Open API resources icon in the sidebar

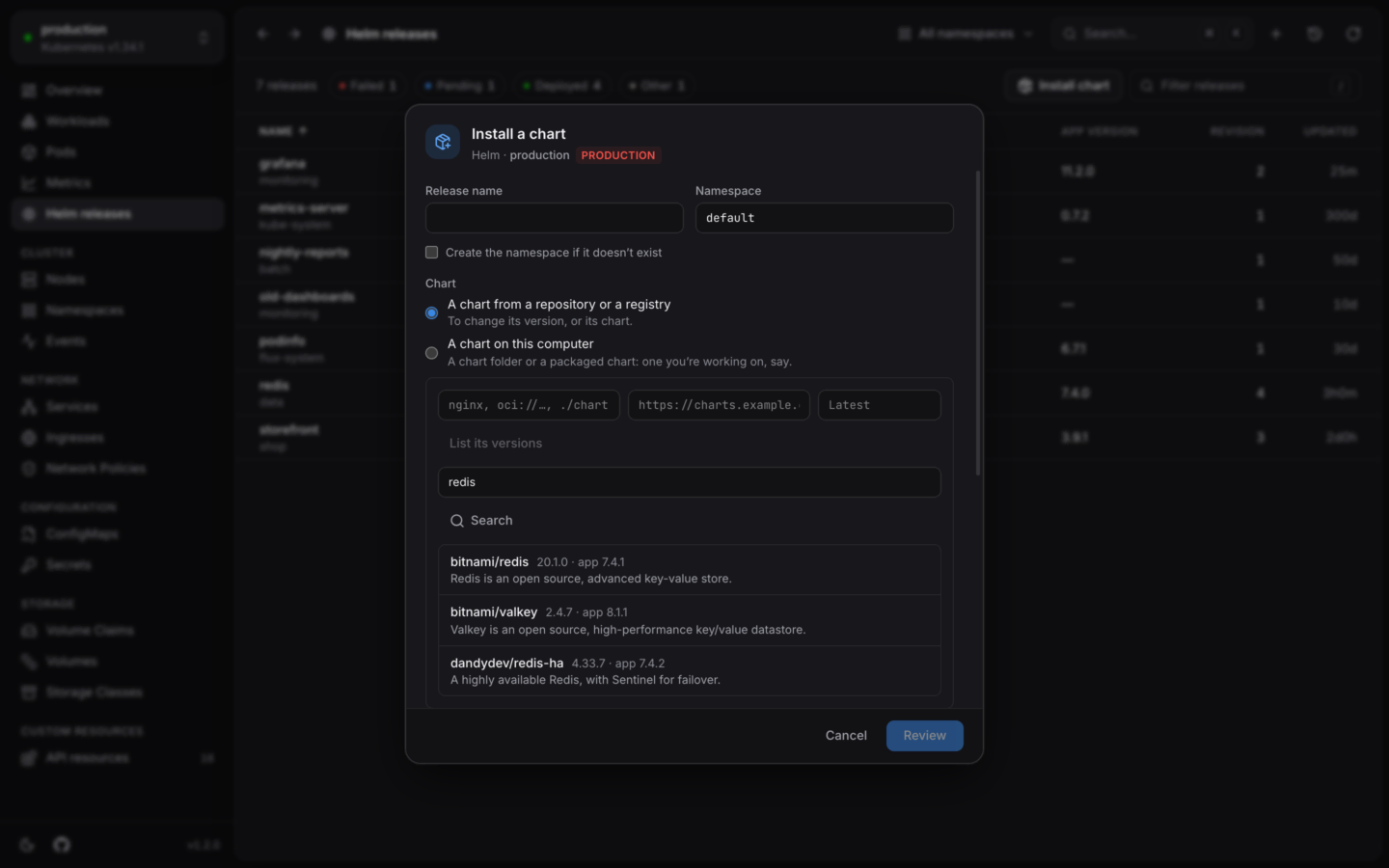29,758
